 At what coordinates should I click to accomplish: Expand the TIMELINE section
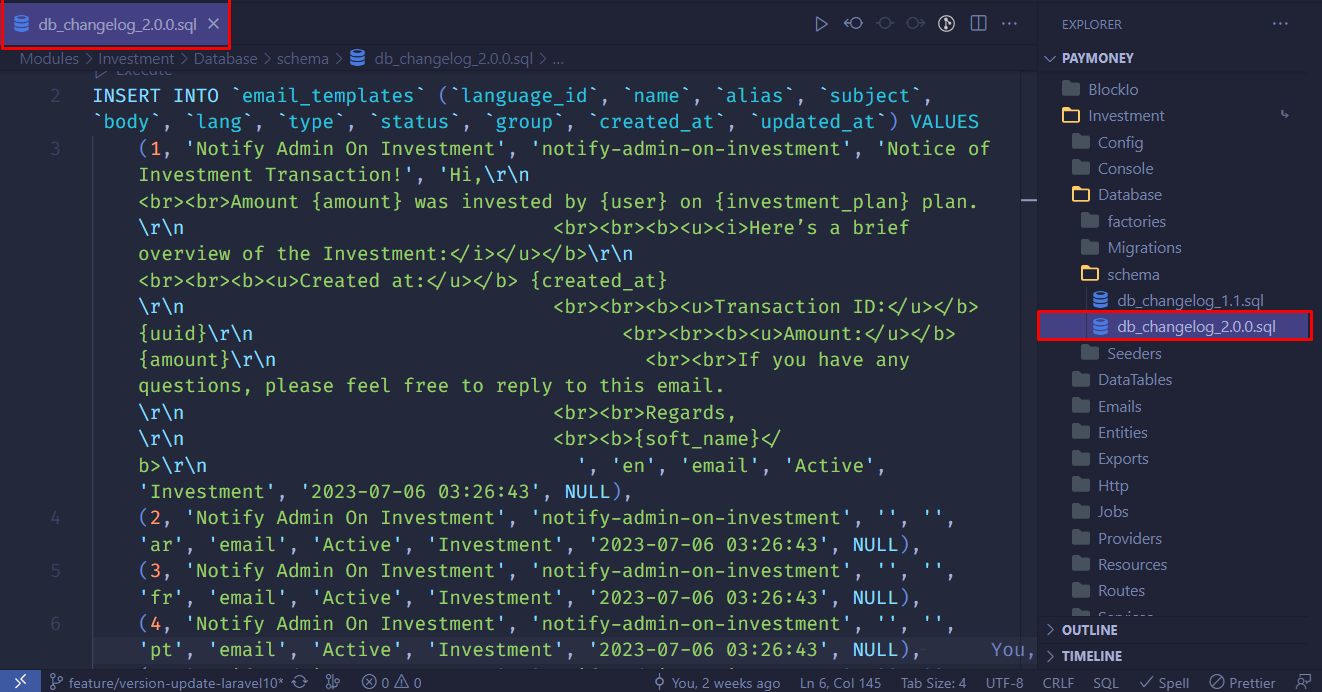(1090, 656)
